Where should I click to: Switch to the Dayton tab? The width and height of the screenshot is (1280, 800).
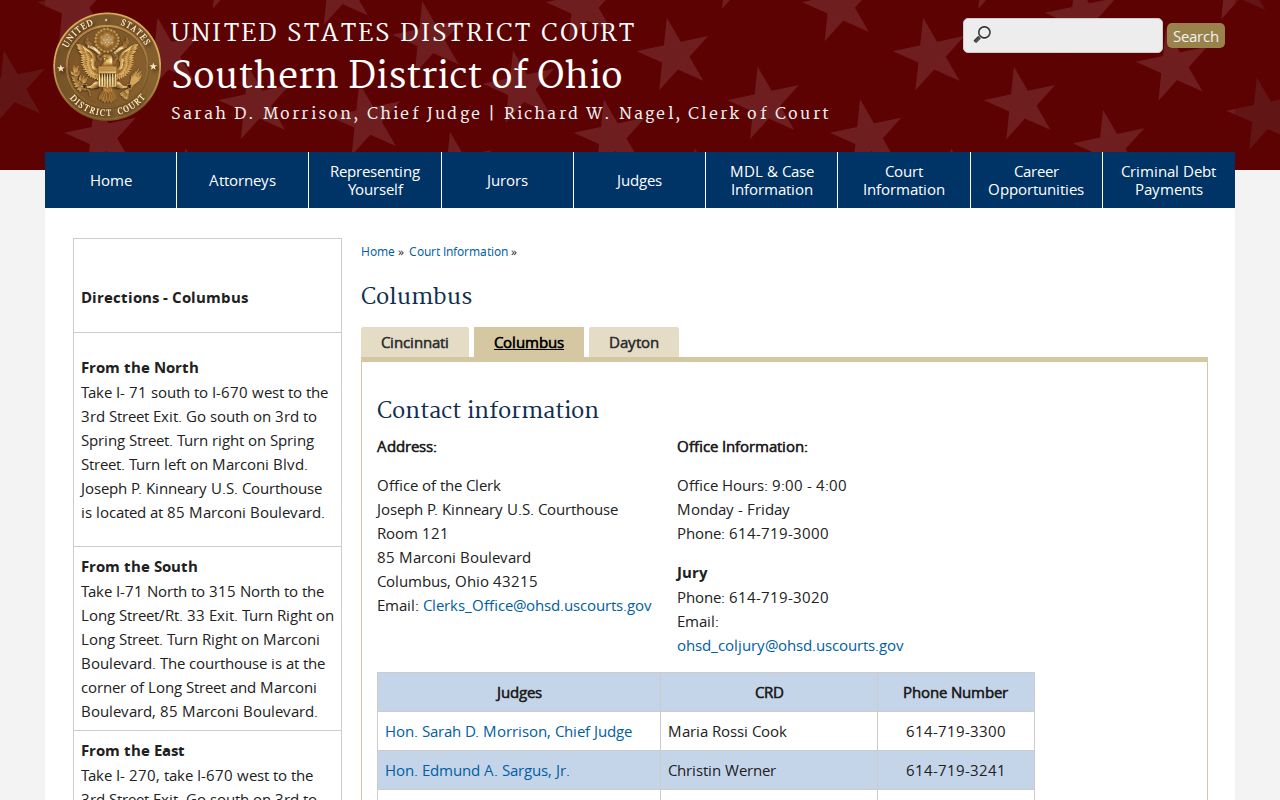coord(634,342)
